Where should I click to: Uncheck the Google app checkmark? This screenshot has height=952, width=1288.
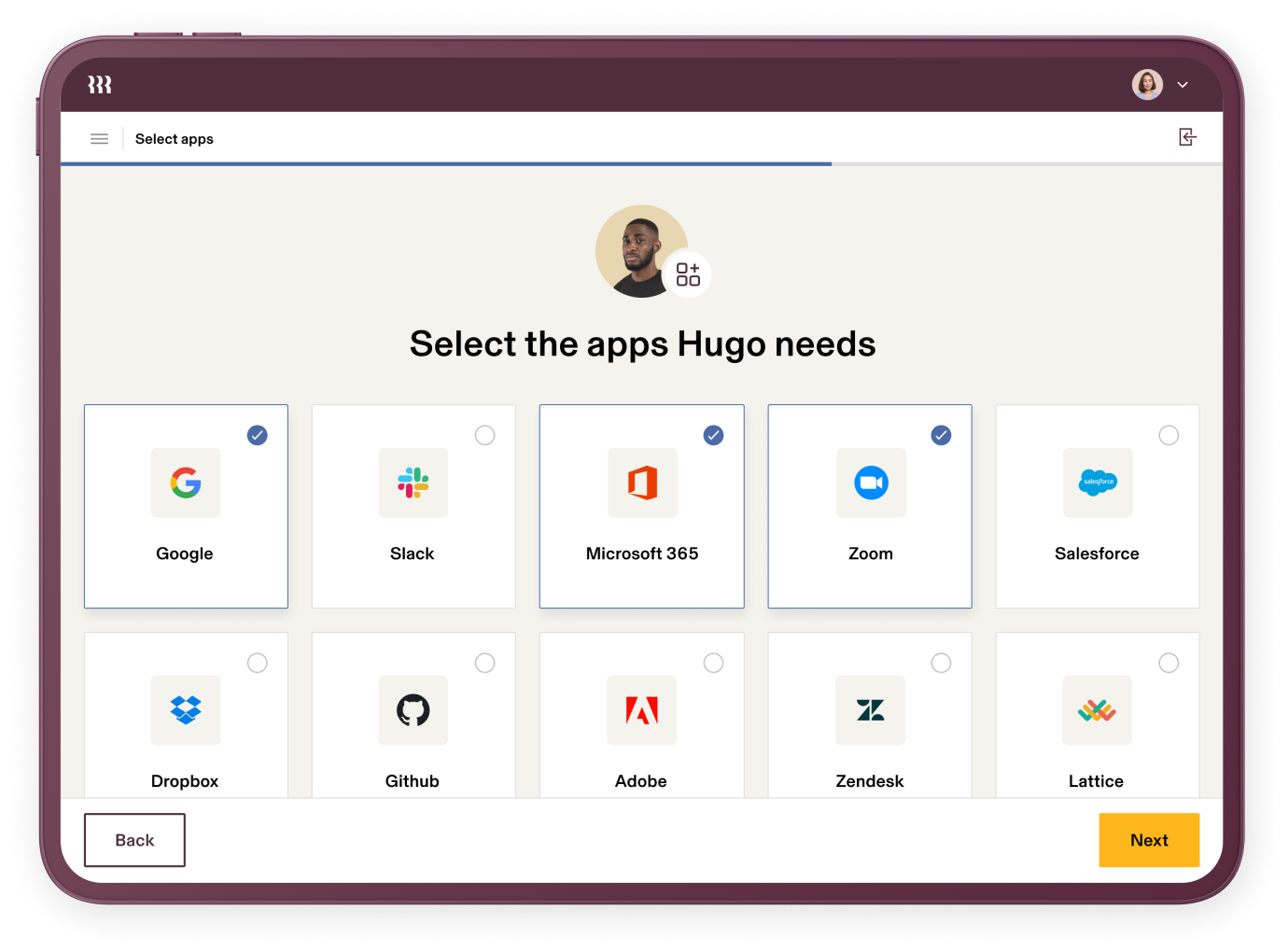click(x=258, y=435)
